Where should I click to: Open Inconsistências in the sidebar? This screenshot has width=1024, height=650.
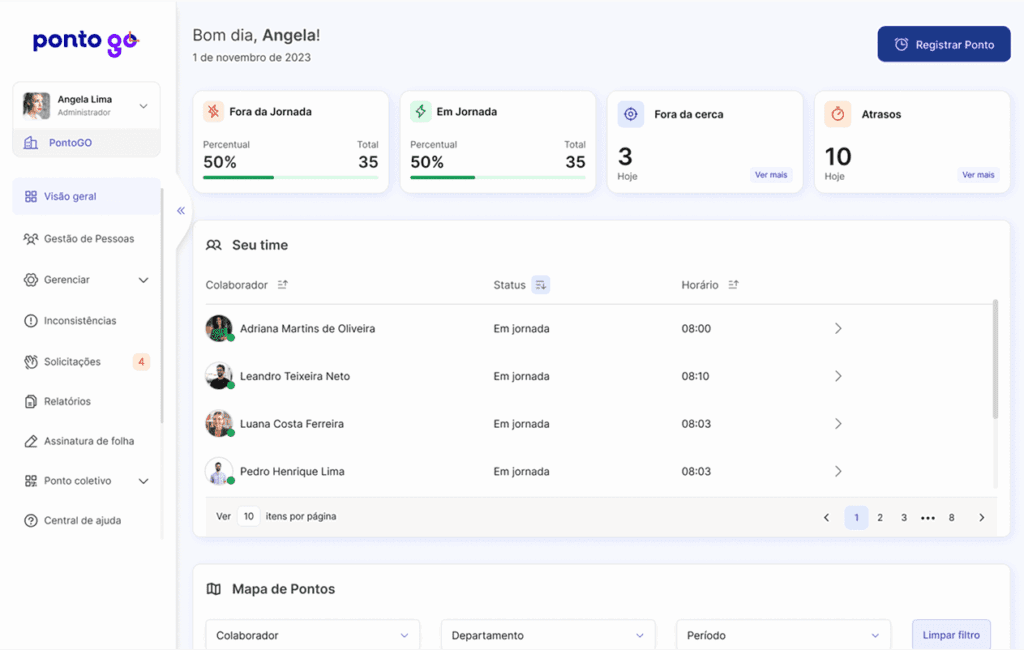tap(80, 321)
